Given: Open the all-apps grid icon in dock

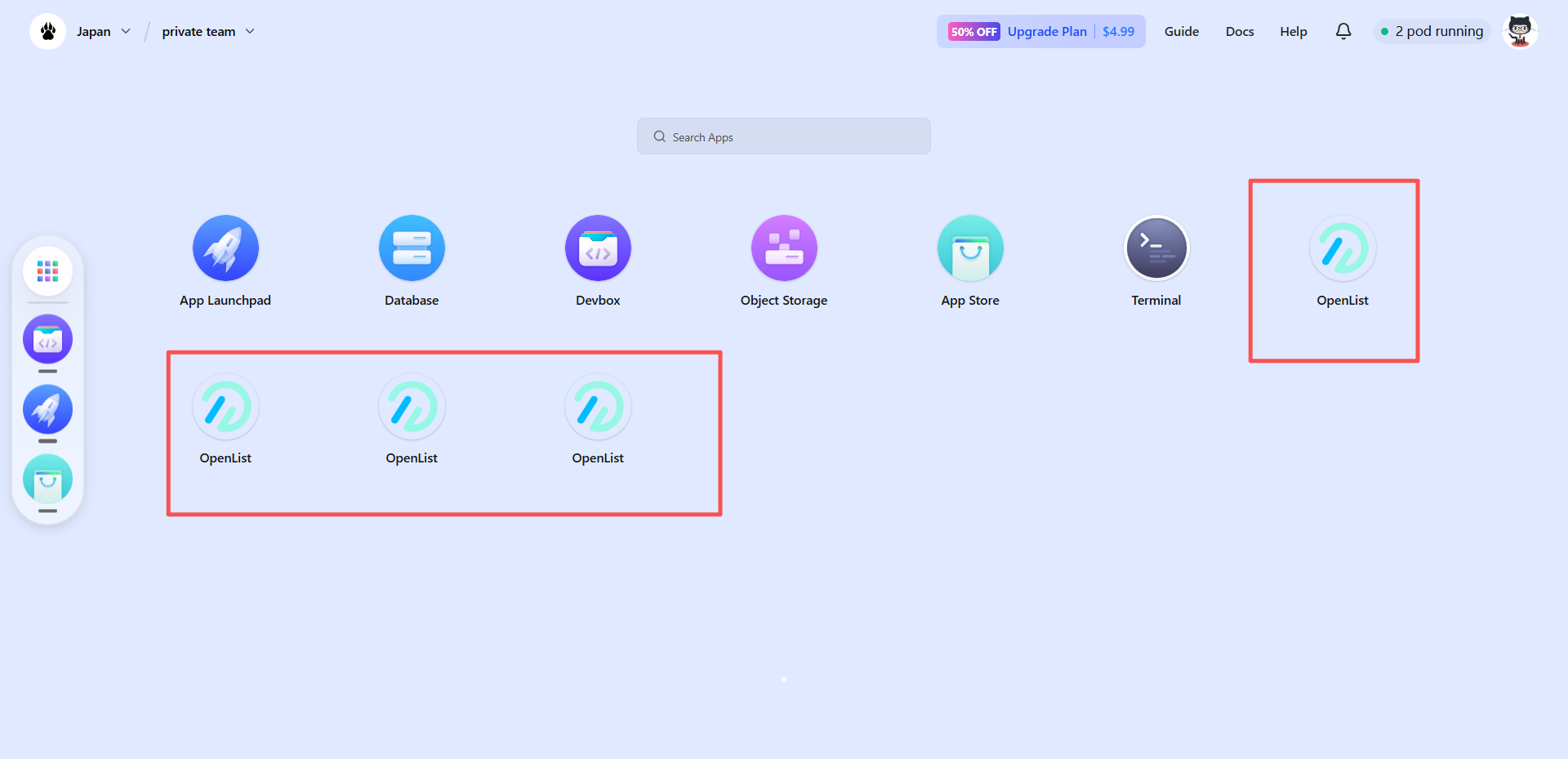Looking at the screenshot, I should tap(47, 271).
